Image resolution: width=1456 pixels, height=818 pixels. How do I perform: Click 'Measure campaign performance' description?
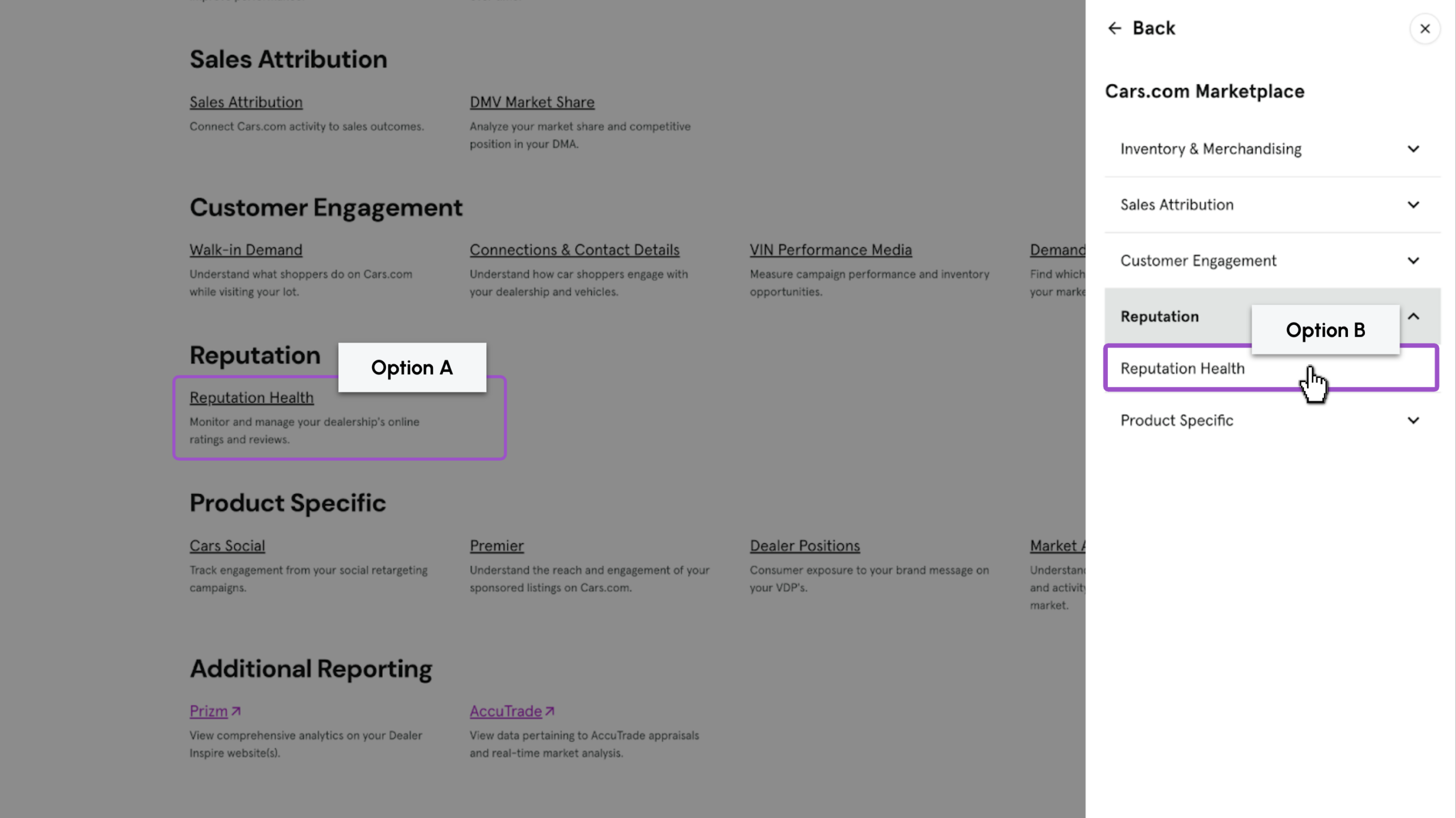870,283
